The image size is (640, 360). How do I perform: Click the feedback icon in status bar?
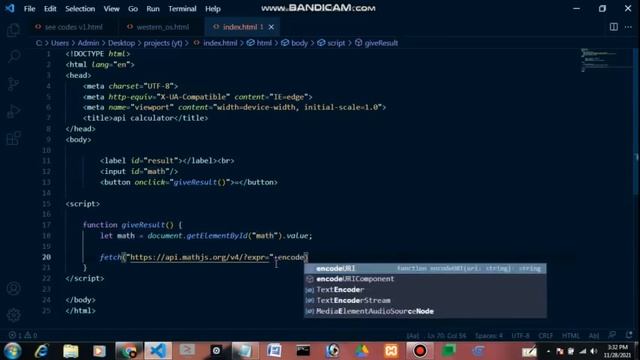612,335
